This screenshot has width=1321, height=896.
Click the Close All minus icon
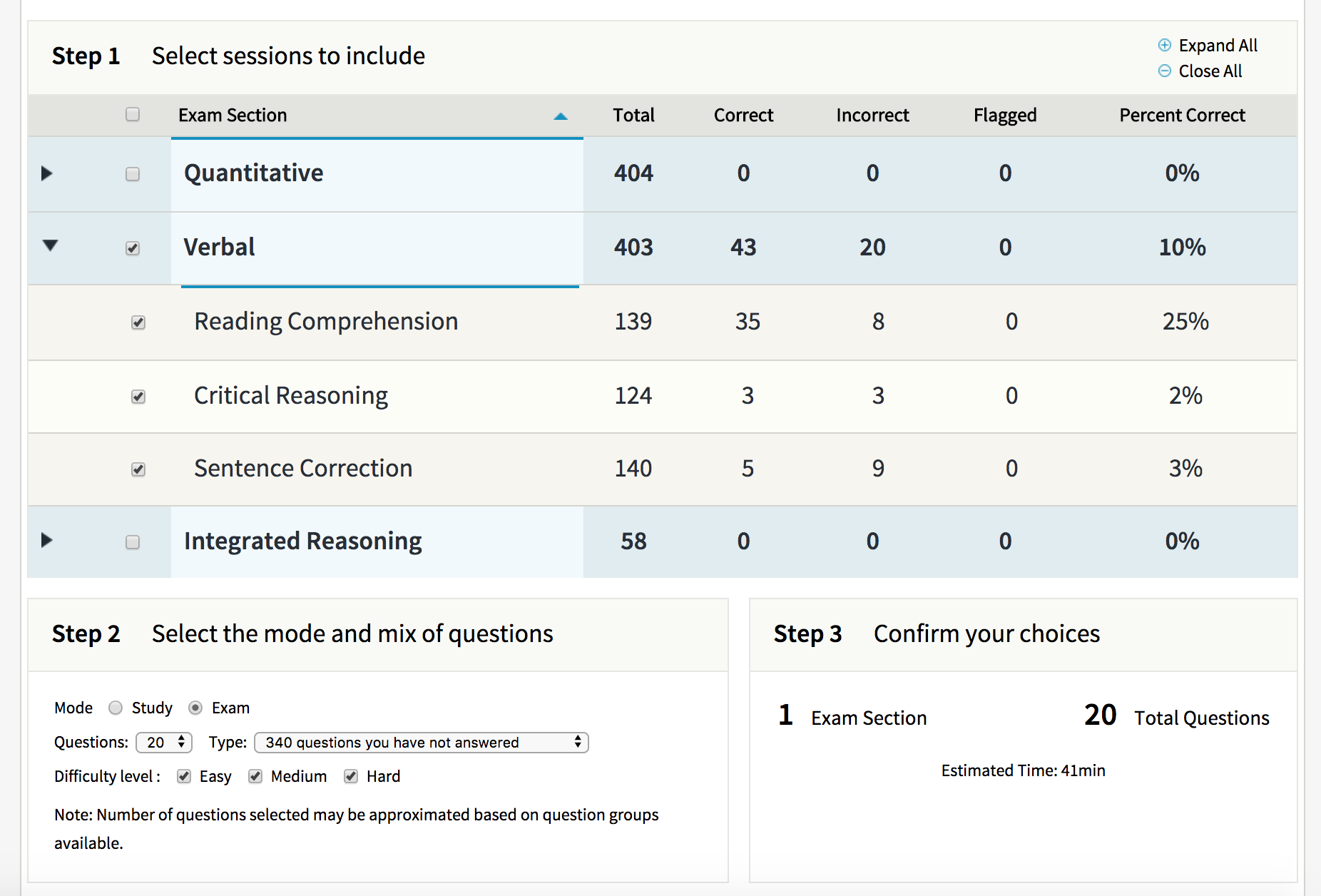tap(1164, 71)
